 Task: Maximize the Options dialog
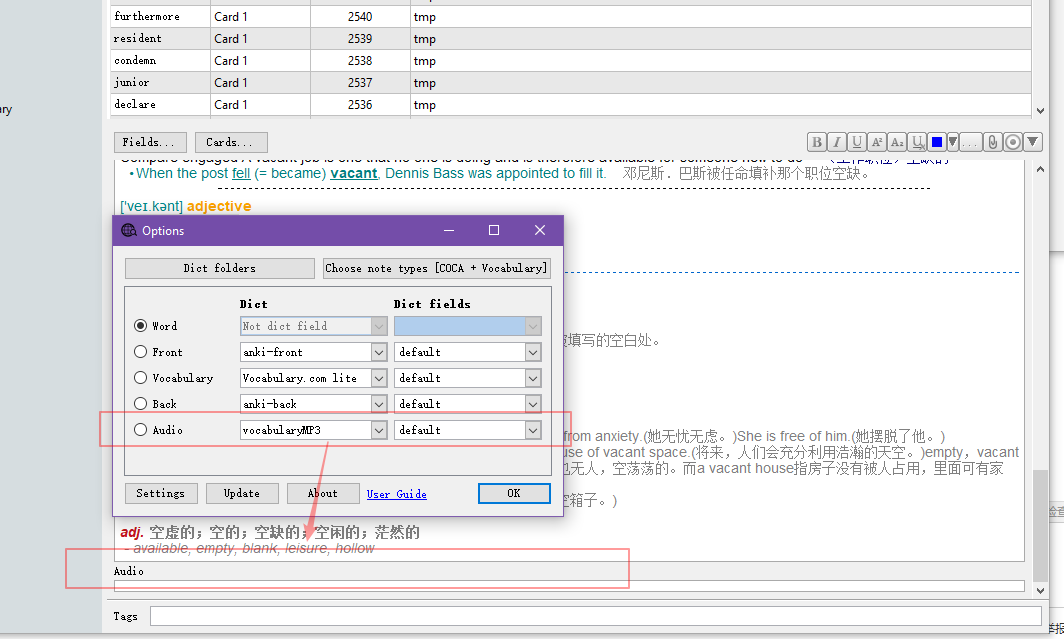pos(494,230)
